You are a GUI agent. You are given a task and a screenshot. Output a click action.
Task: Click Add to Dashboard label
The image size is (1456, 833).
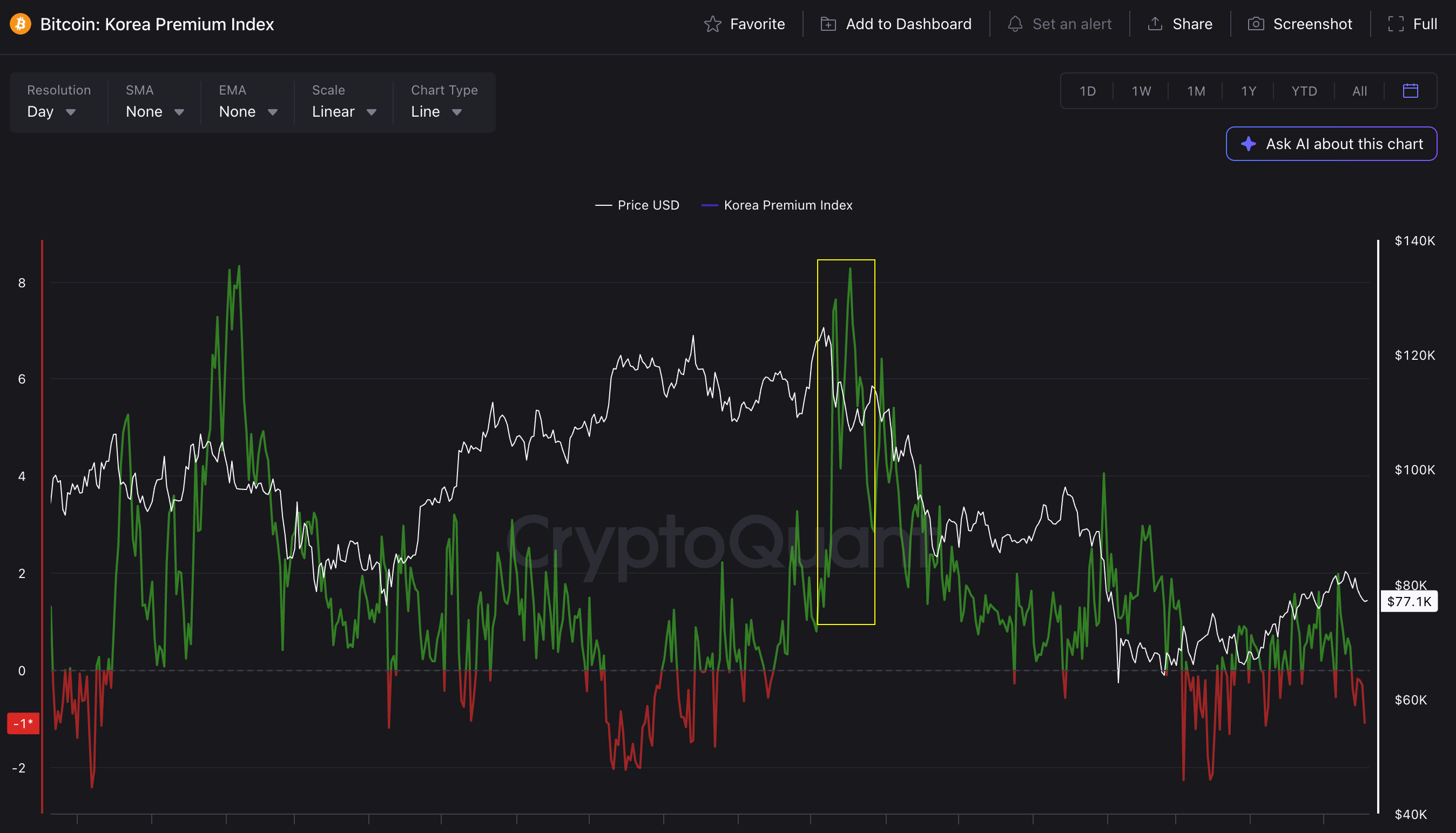click(x=909, y=24)
